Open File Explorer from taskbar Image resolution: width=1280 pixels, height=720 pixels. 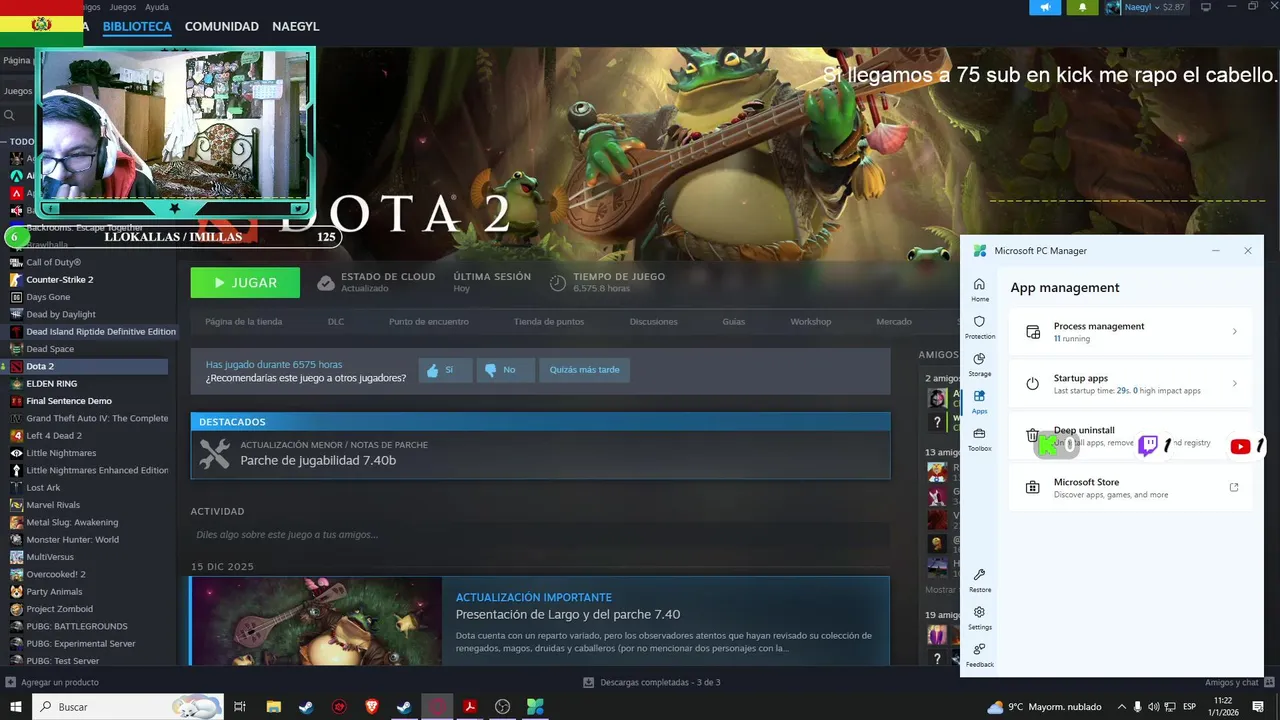(273, 707)
